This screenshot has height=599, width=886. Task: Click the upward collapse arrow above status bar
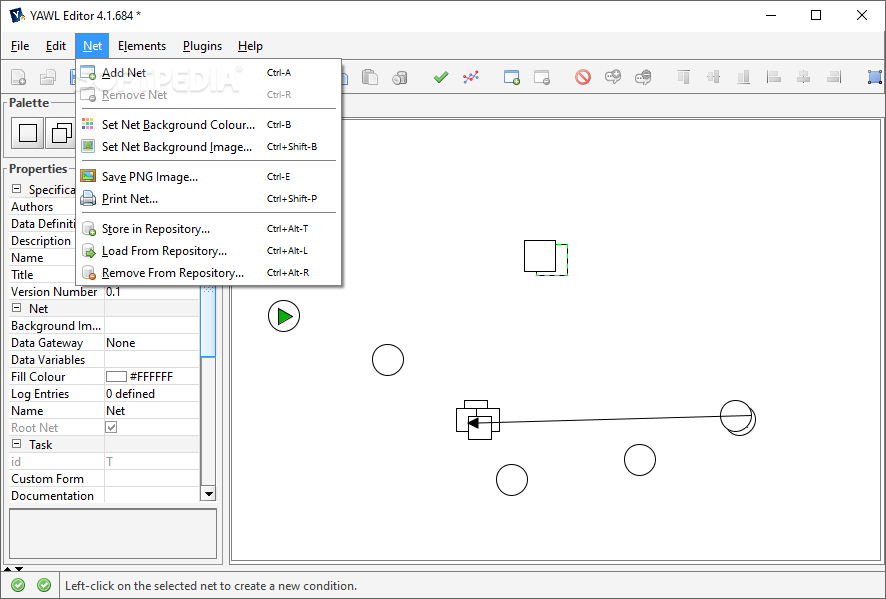8,568
